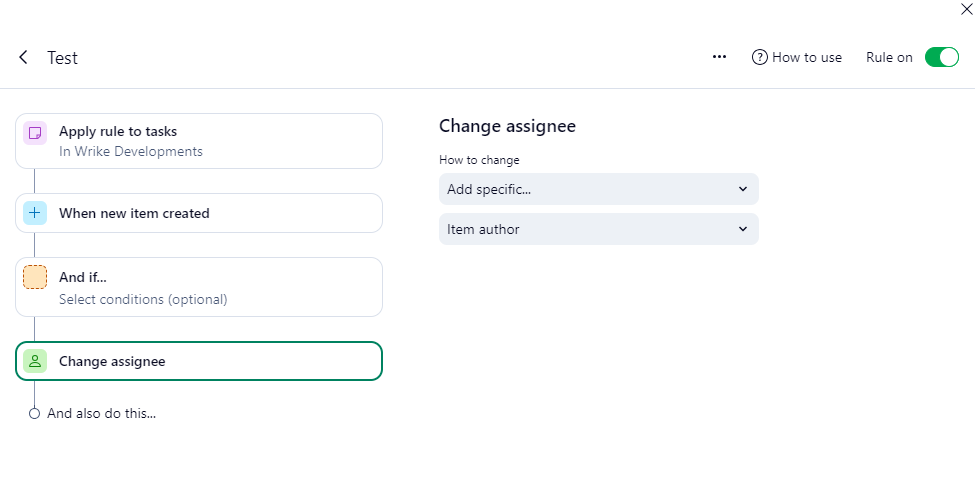Expand the Item author dropdown chevron

coord(742,229)
